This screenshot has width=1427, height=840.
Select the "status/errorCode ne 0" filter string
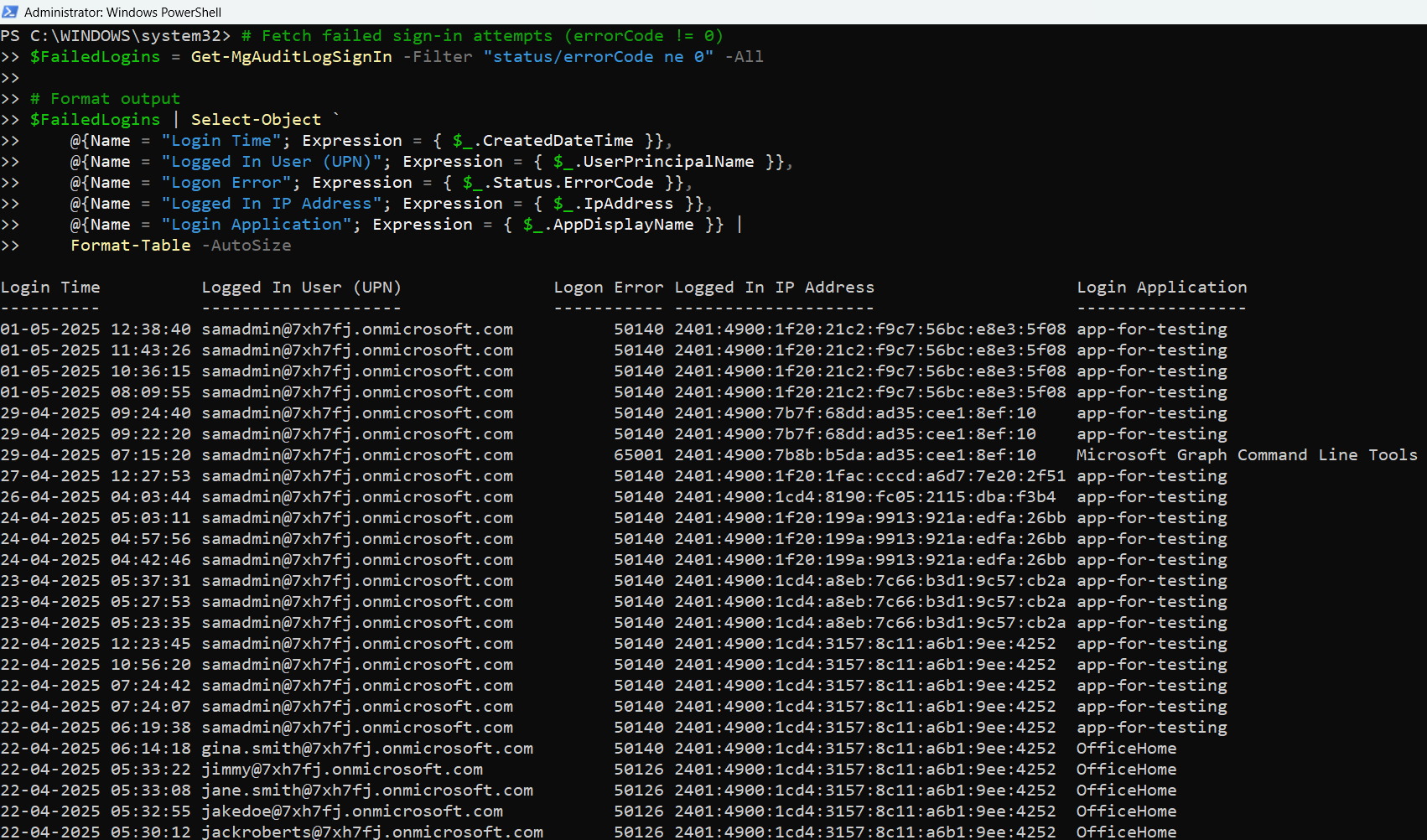(598, 57)
